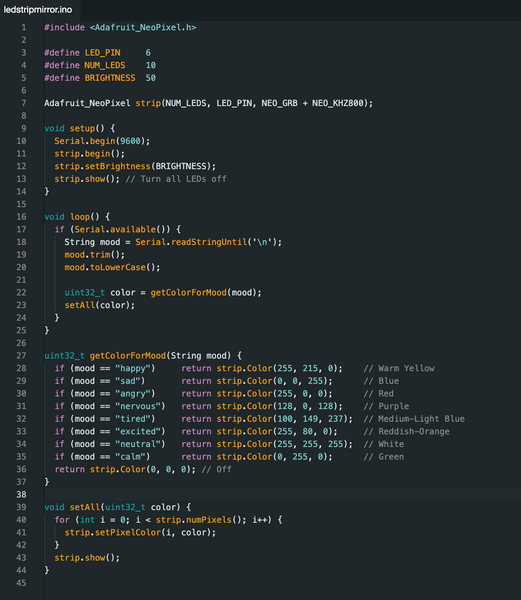The image size is (521, 600).
Task: Click line number 1 in the gutter
Action: pos(24,28)
